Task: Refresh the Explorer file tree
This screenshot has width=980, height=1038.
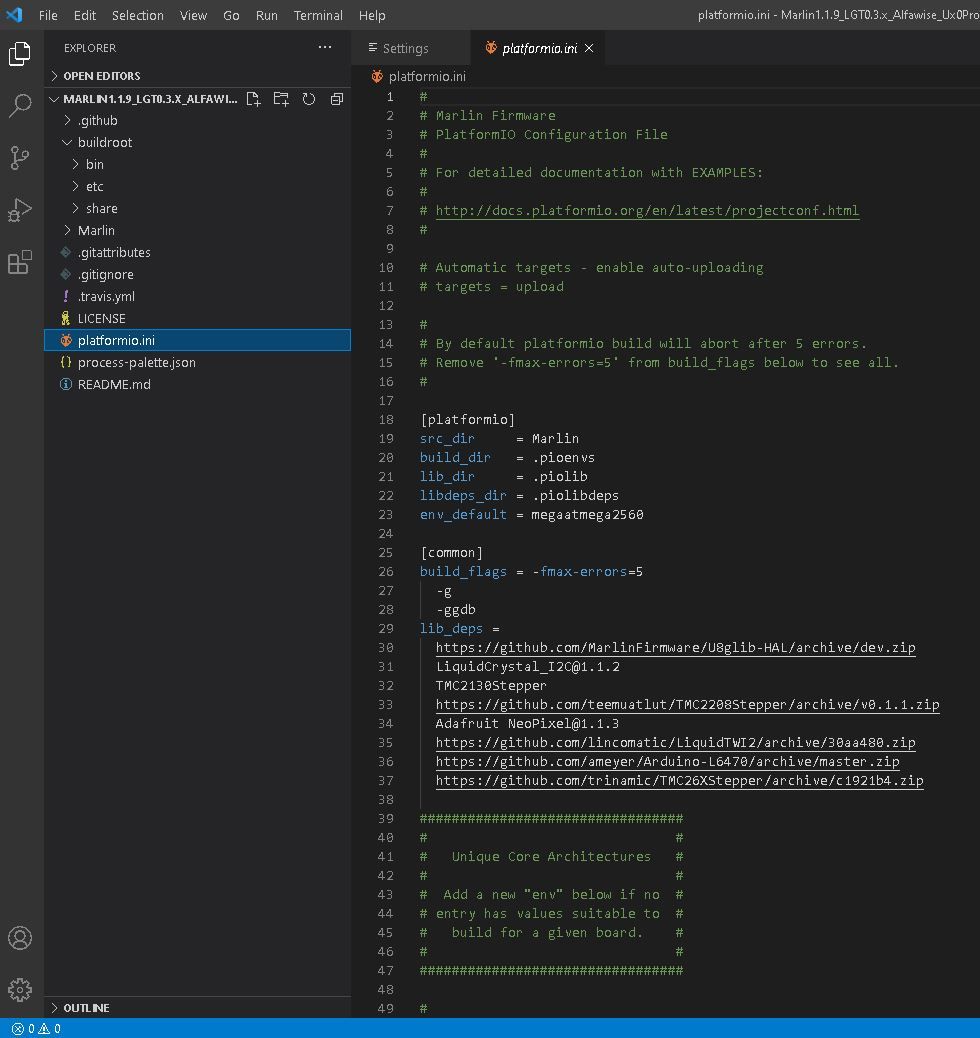Action: [309, 99]
